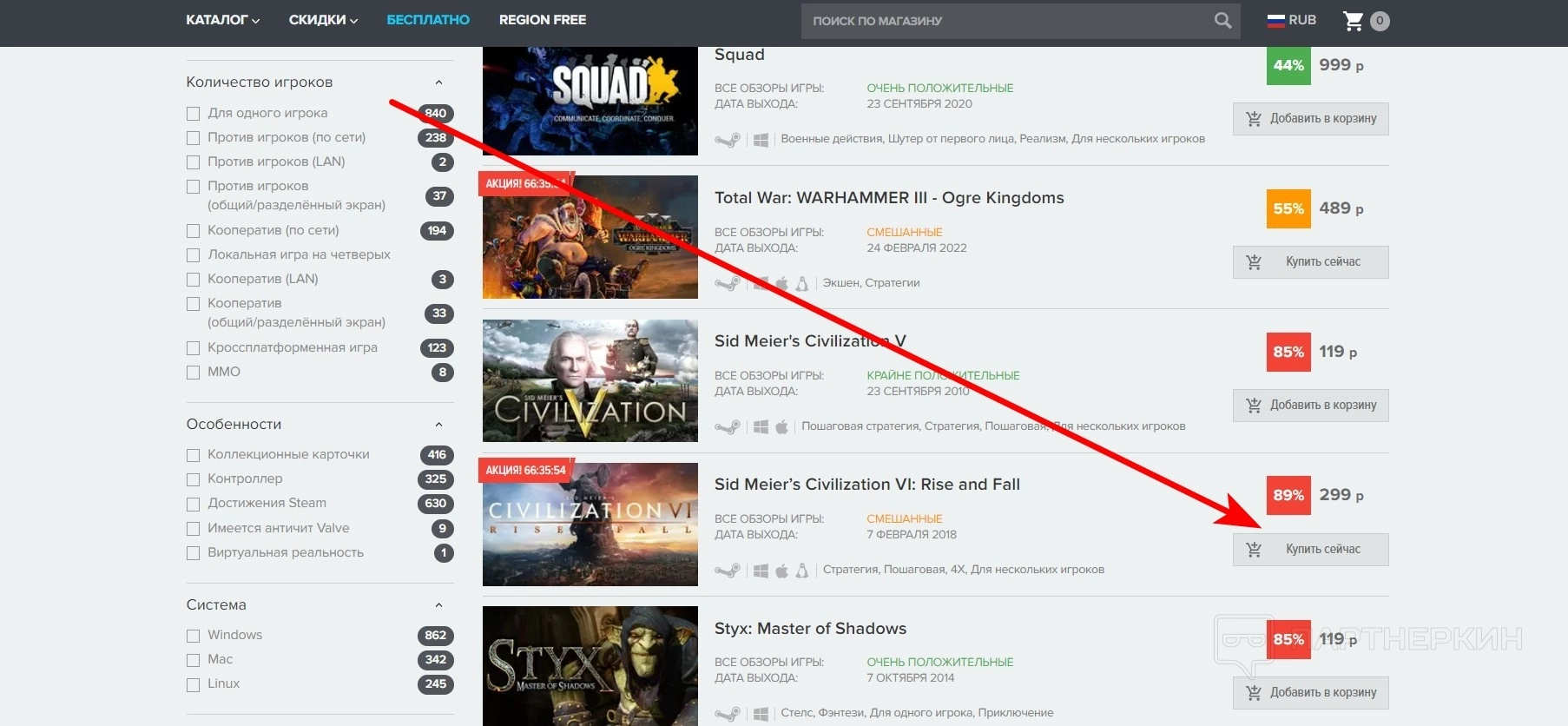This screenshot has height=726, width=1568.
Task: Check 'Виртуальная реальность' filter
Action: click(x=193, y=553)
